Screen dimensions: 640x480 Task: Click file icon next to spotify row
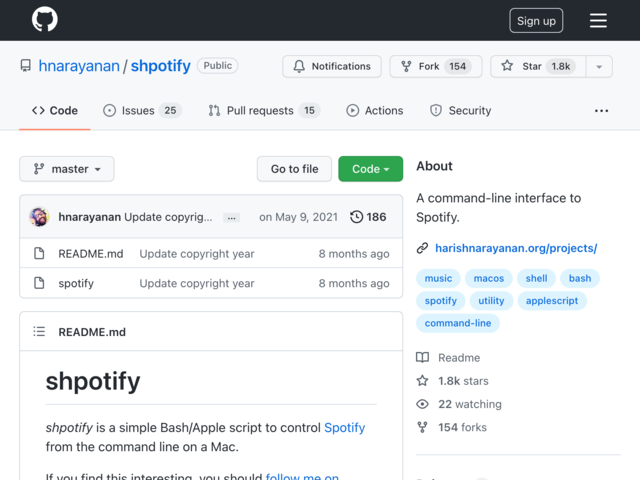point(39,283)
